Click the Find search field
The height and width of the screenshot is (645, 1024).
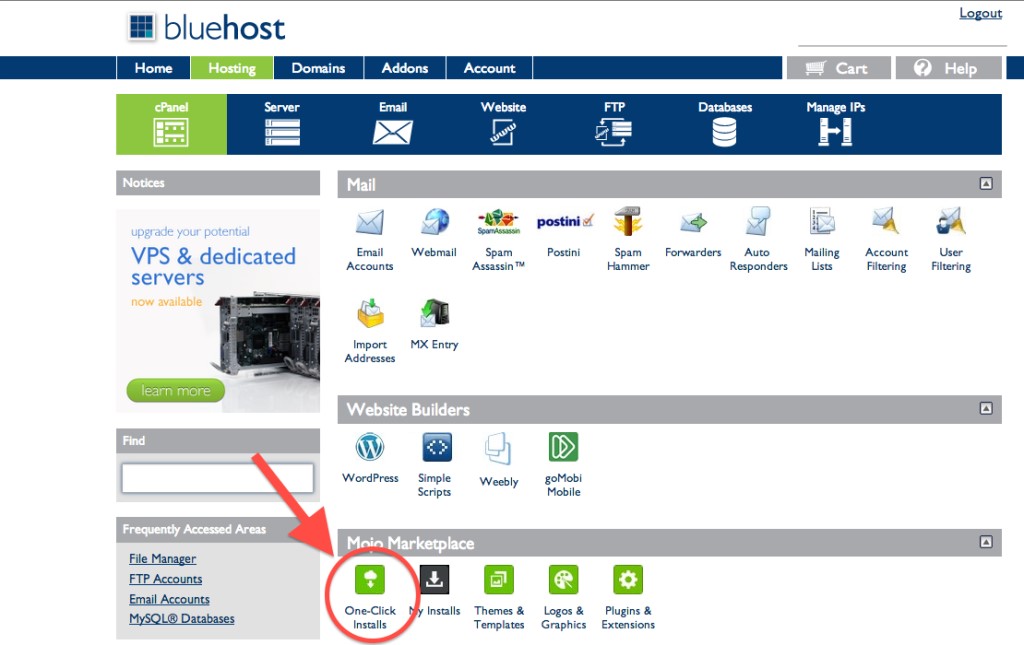tap(217, 478)
